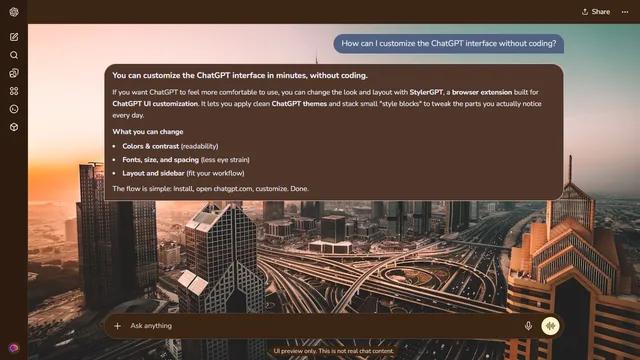Click 'The flow is simple' closing line
This screenshot has width=640, height=360.
[210, 189]
